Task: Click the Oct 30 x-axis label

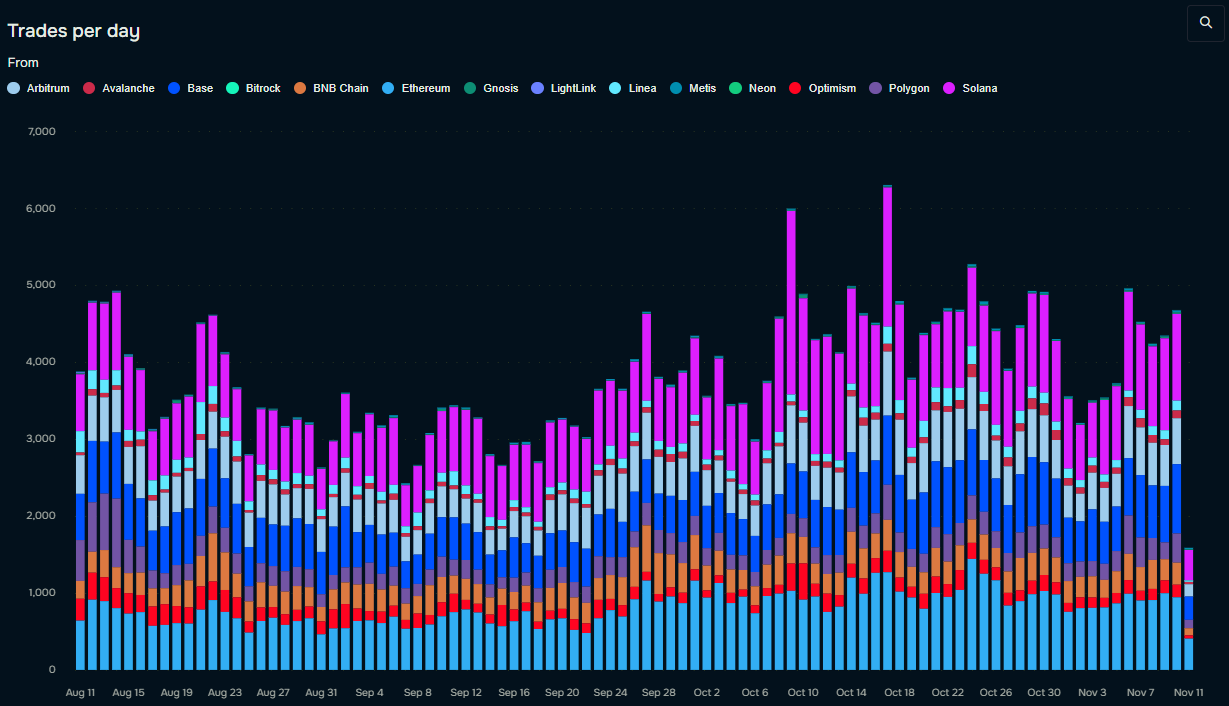Action: (x=1043, y=692)
